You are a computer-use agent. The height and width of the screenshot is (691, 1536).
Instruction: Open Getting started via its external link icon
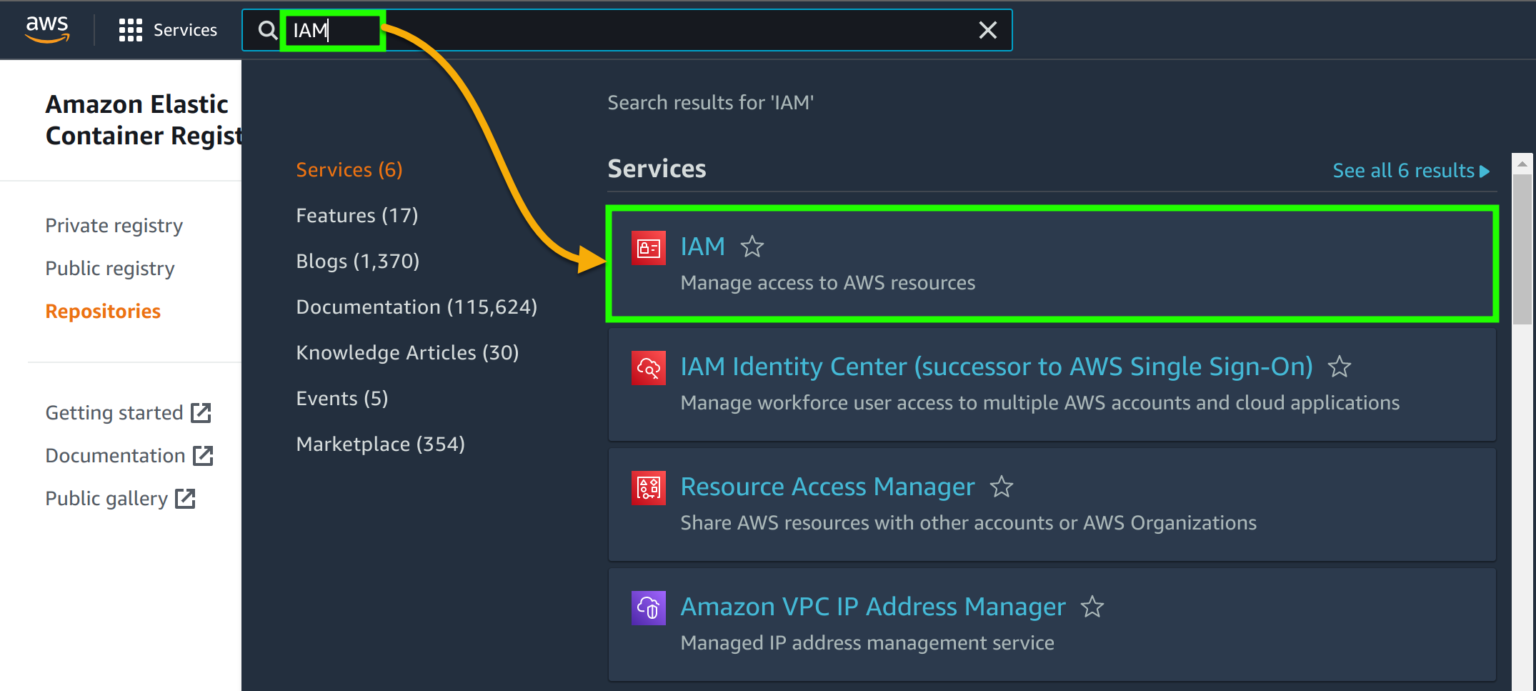[x=201, y=412]
